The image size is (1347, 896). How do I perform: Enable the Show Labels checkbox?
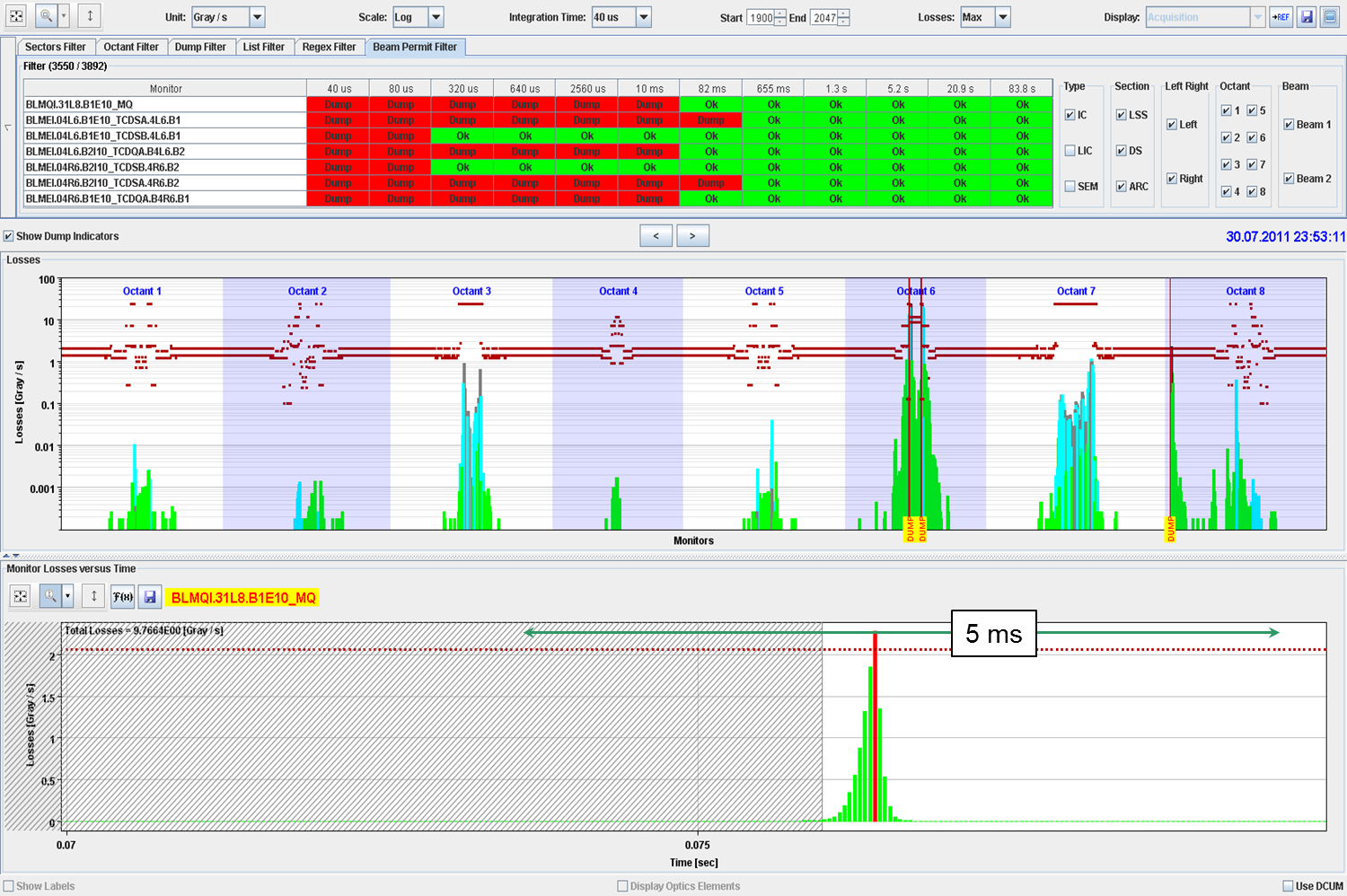pyautogui.click(x=9, y=886)
